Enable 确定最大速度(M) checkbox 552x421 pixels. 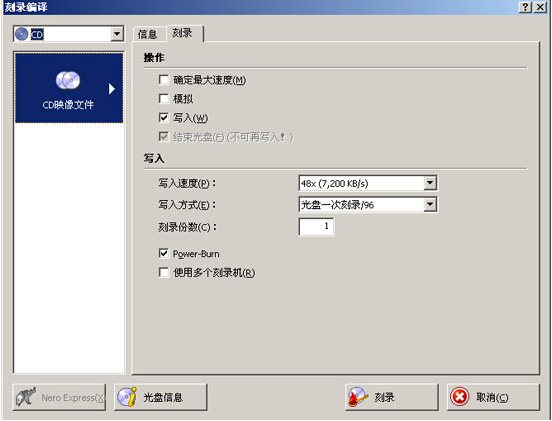(x=164, y=80)
